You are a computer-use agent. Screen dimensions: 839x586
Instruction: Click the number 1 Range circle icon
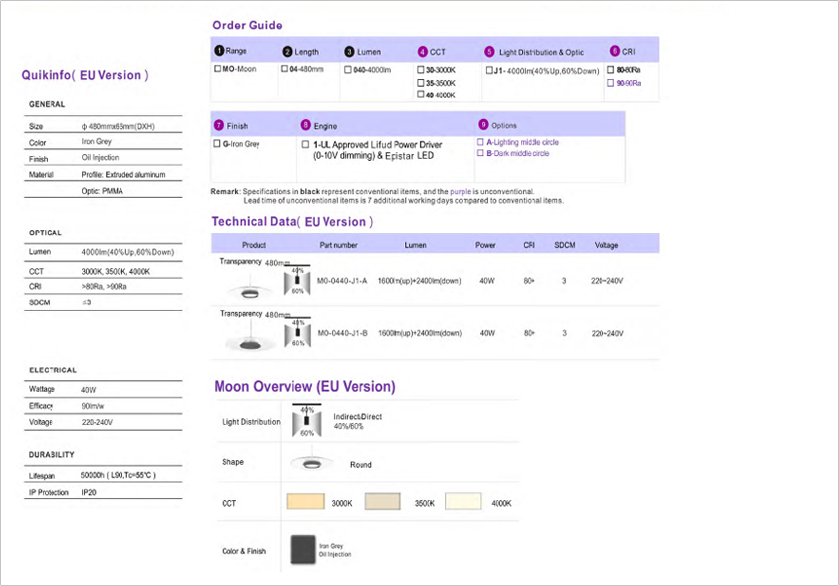219,51
